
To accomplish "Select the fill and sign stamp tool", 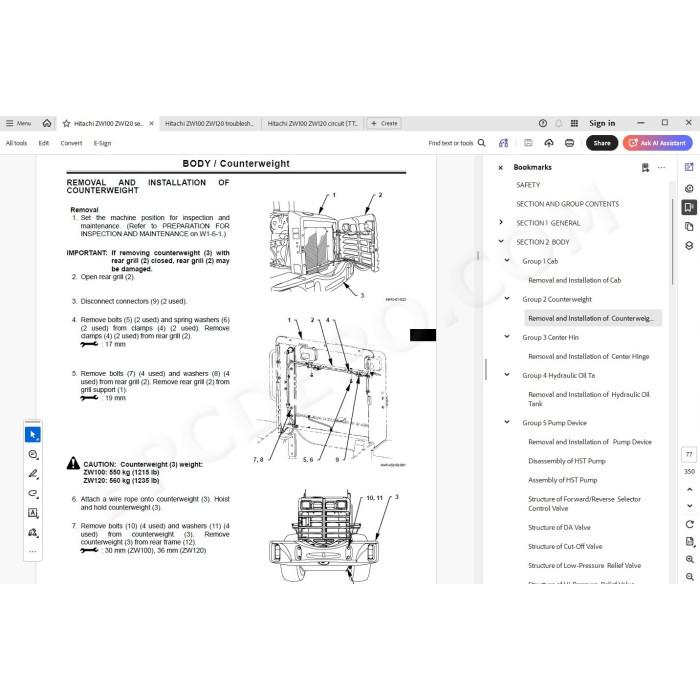I will click(x=33, y=533).
